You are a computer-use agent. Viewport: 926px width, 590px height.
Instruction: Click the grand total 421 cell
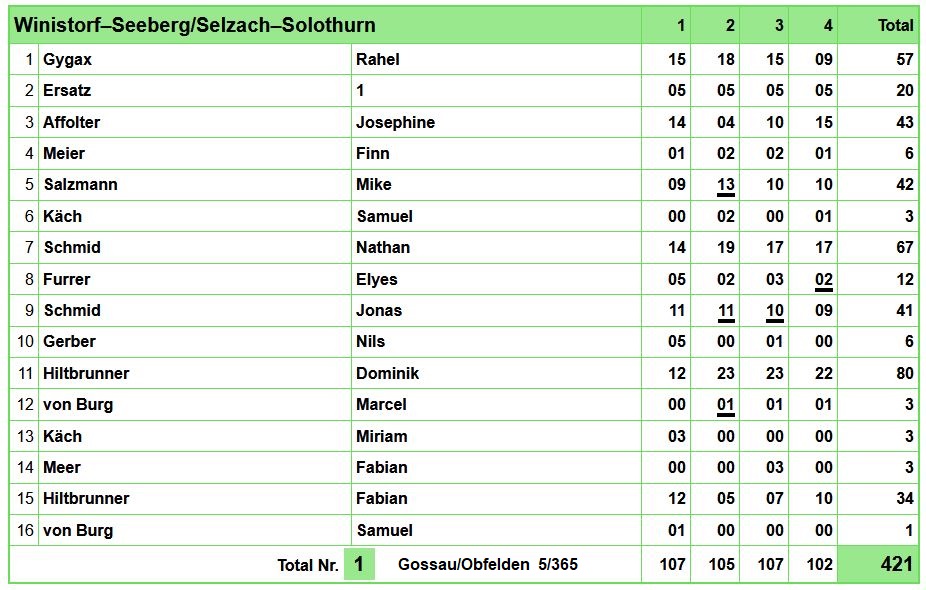878,563
